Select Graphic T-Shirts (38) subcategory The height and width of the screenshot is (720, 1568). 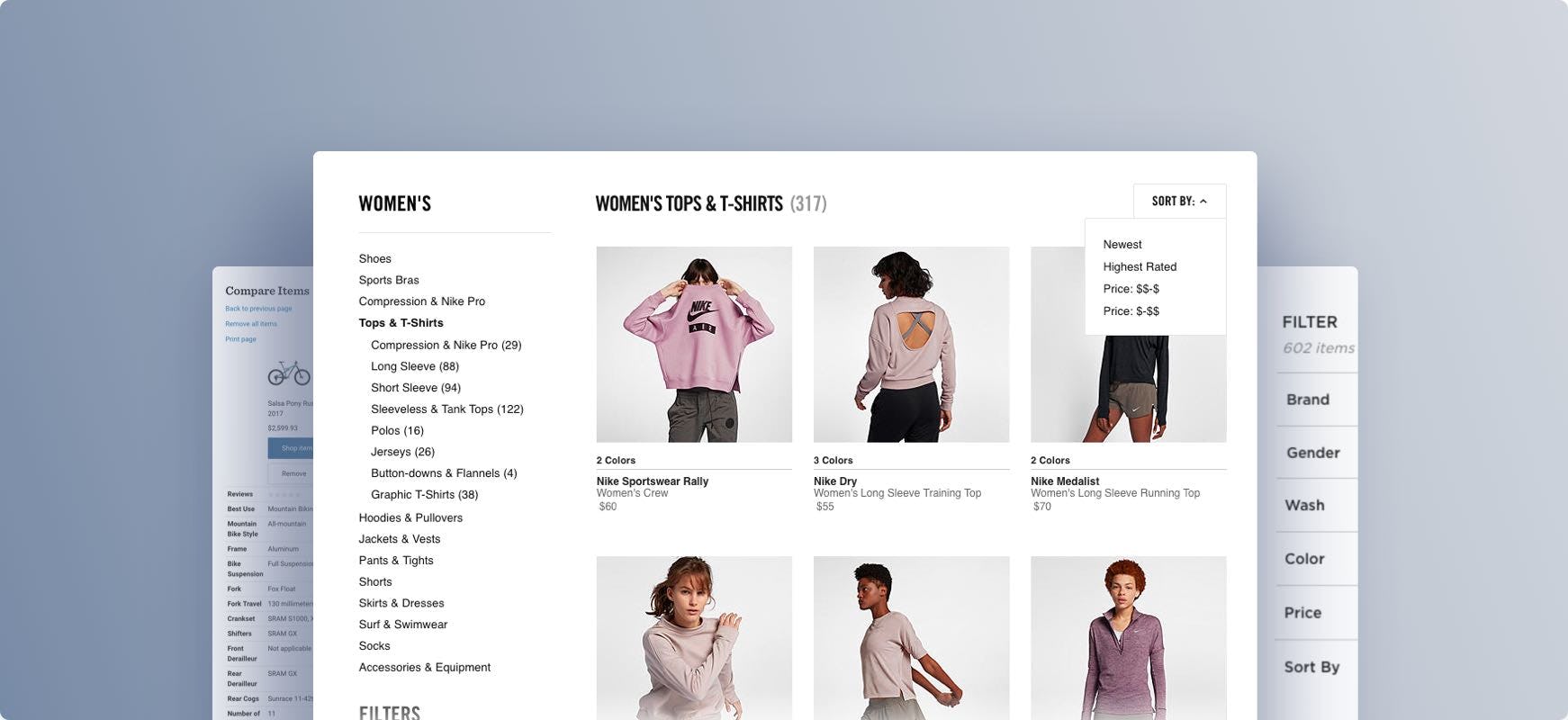tap(424, 495)
